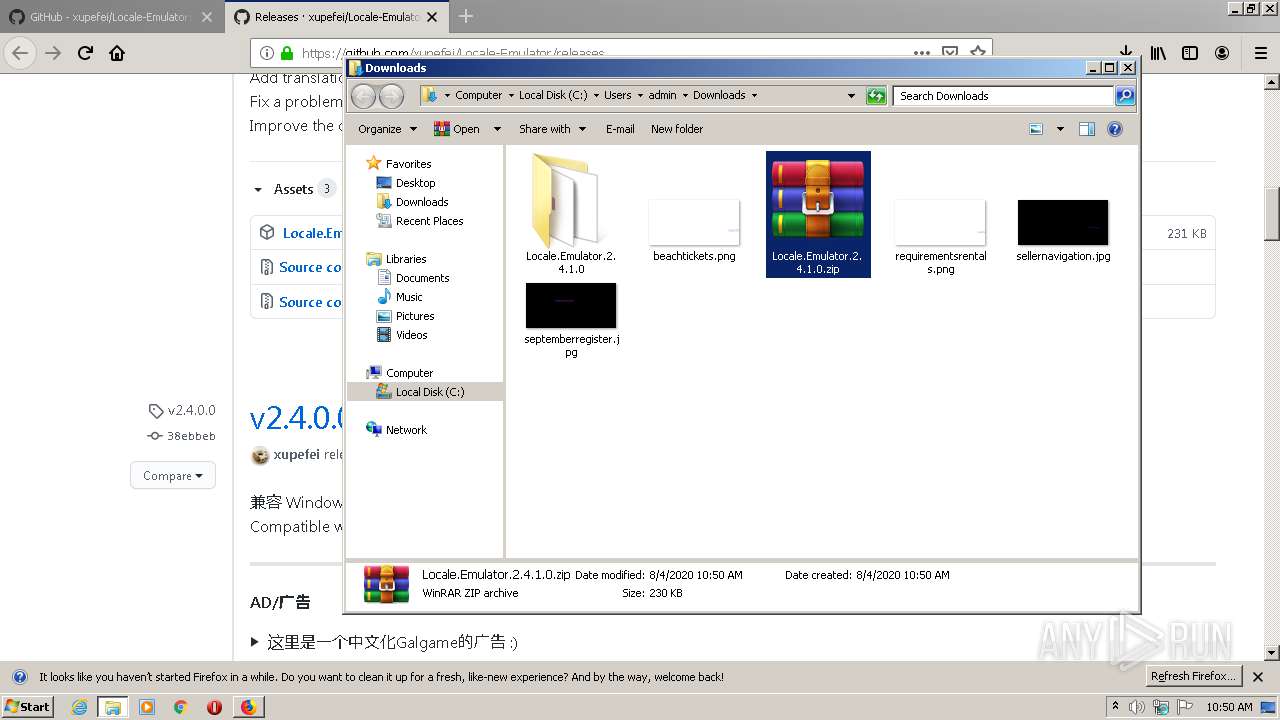Create a New folder
Image resolution: width=1280 pixels, height=720 pixels.
coord(677,129)
